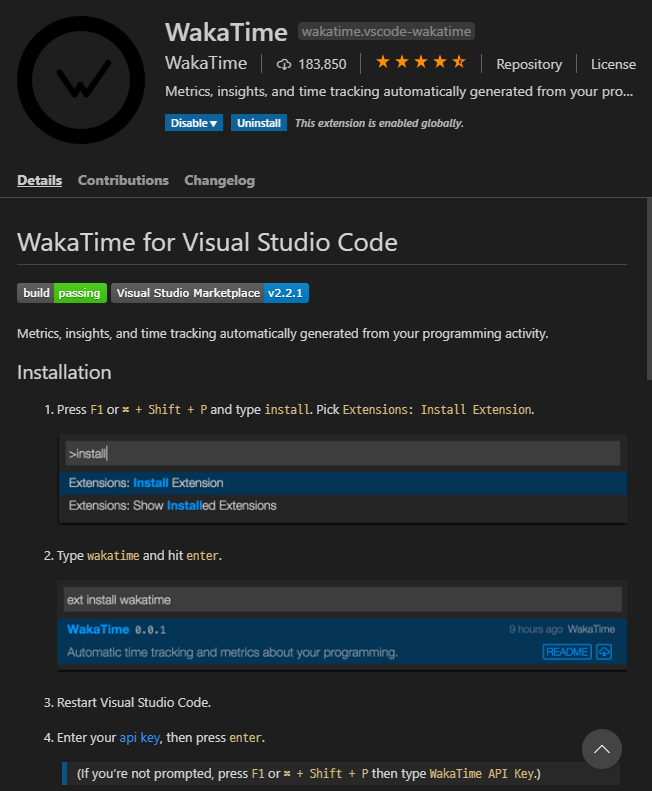Switch to the Contributions tab
The height and width of the screenshot is (791, 652).
coord(123,180)
